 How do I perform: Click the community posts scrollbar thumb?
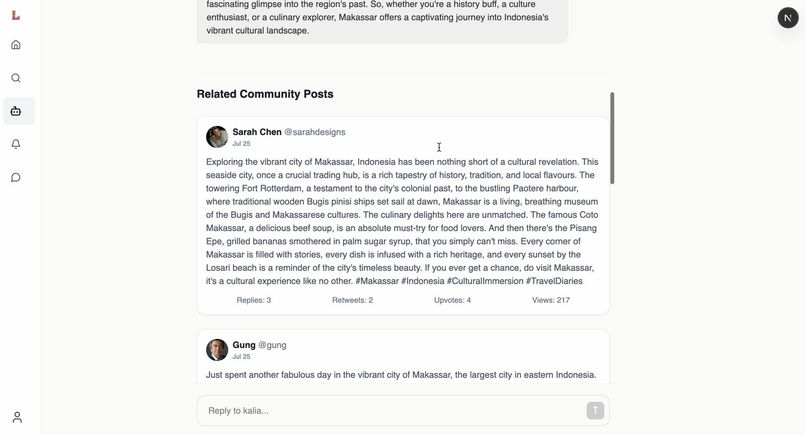click(x=612, y=138)
